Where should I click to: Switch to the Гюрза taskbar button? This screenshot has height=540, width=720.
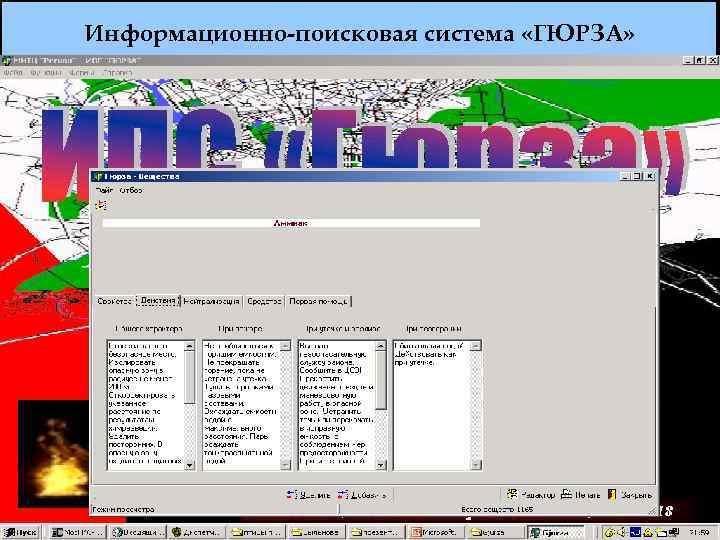(x=555, y=532)
